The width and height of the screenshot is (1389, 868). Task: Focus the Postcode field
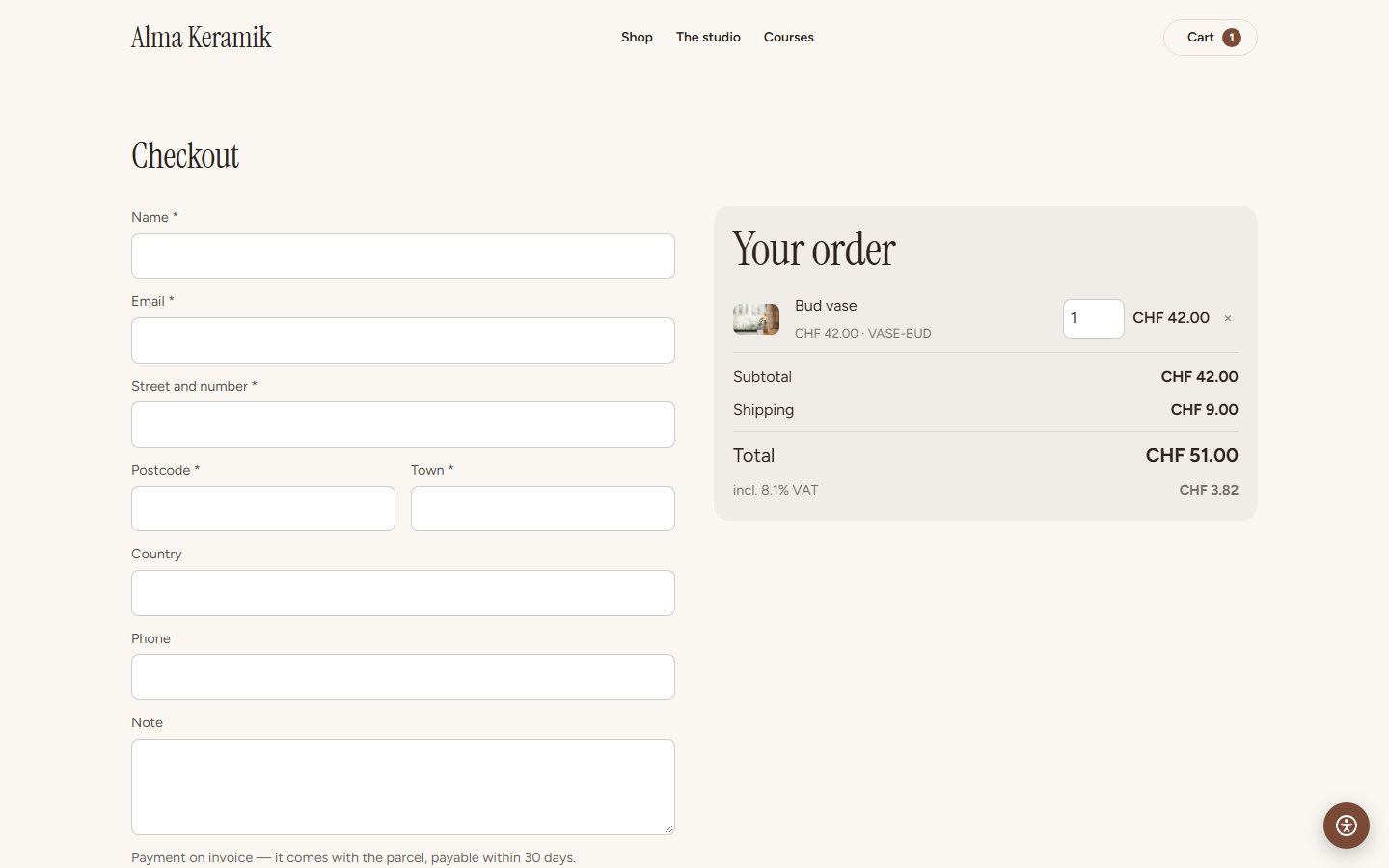coord(263,508)
